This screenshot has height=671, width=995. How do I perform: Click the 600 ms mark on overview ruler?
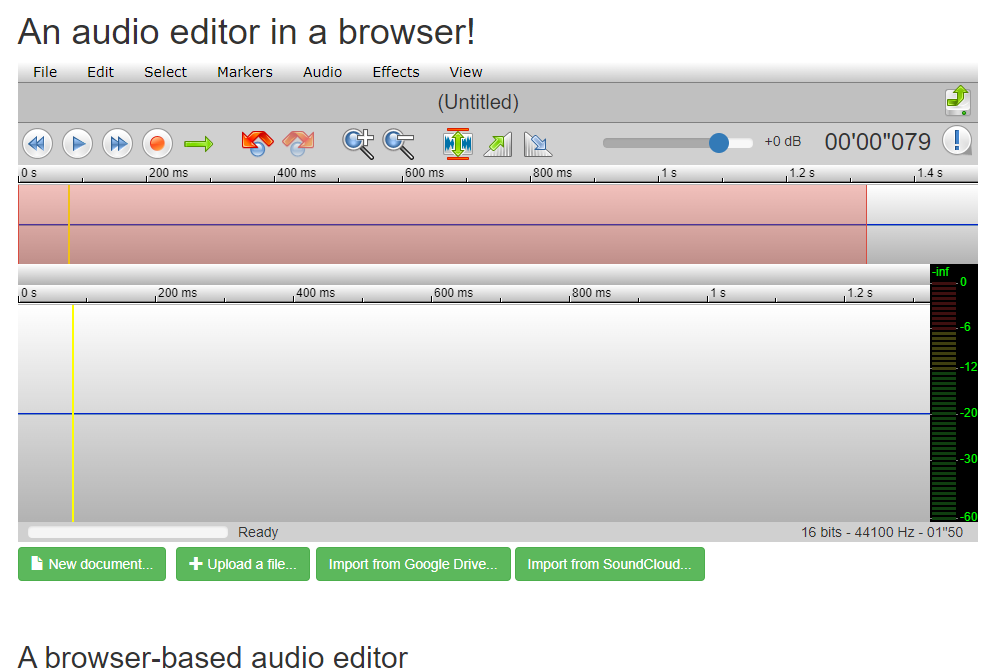[424, 173]
